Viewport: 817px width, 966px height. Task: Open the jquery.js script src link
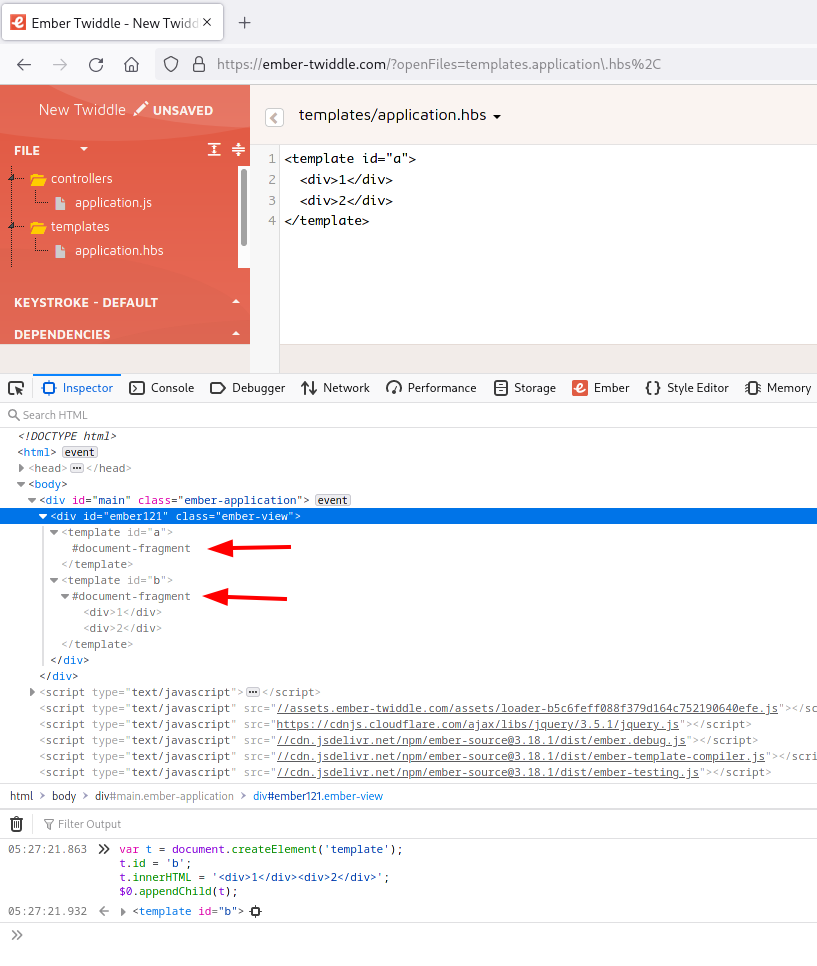(478, 724)
